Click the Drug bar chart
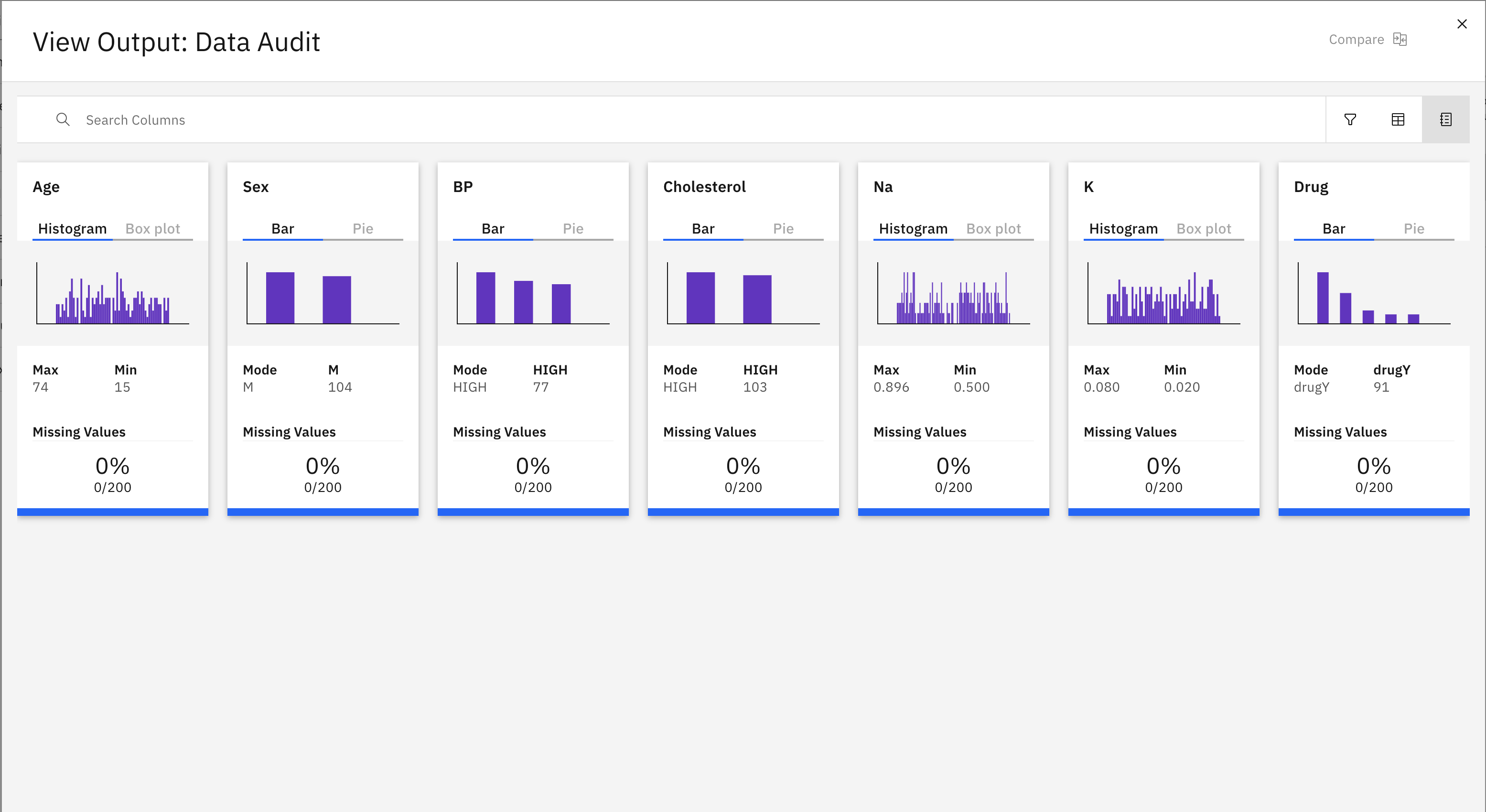 pos(1374,293)
